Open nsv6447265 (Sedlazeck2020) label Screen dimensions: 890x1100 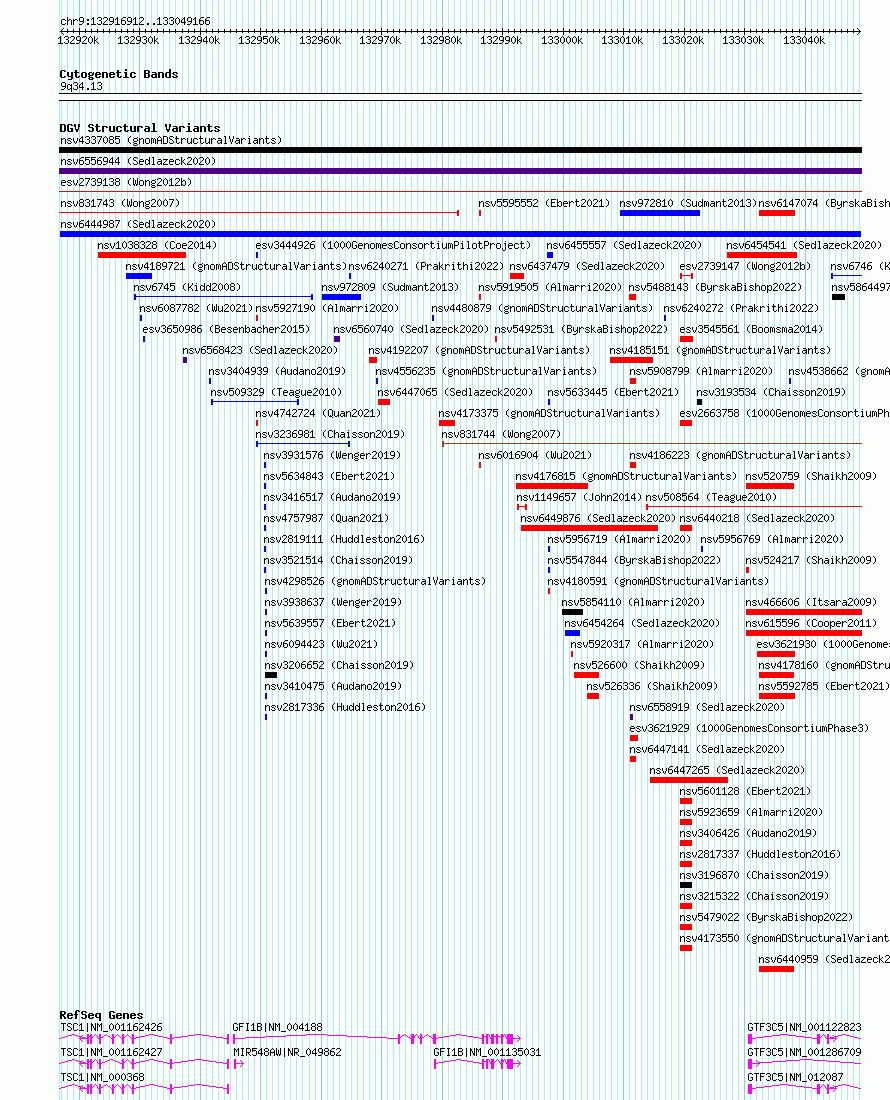(x=727, y=770)
